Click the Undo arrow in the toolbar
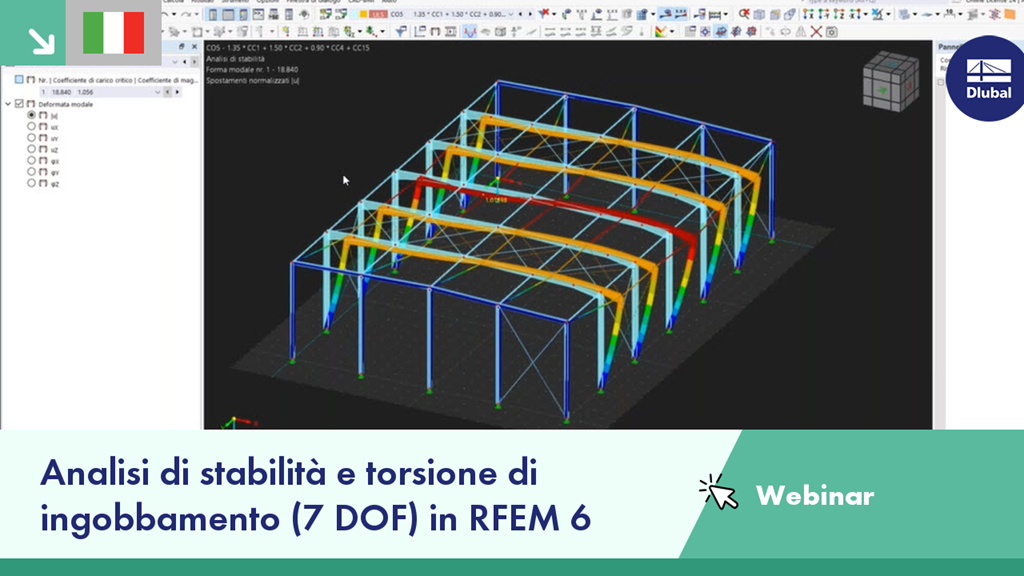 pyautogui.click(x=165, y=14)
